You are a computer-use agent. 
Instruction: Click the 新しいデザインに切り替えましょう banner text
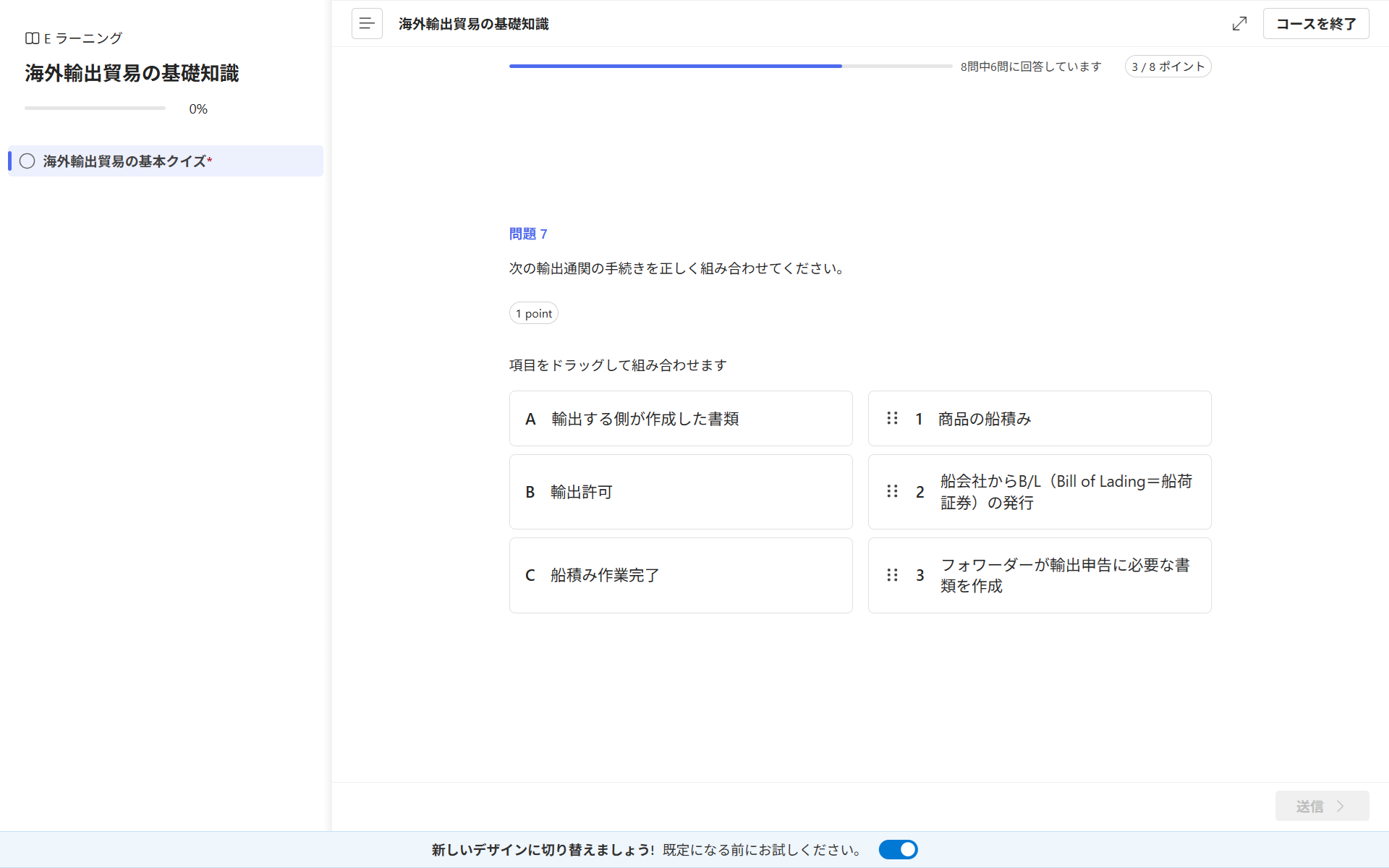click(x=543, y=850)
